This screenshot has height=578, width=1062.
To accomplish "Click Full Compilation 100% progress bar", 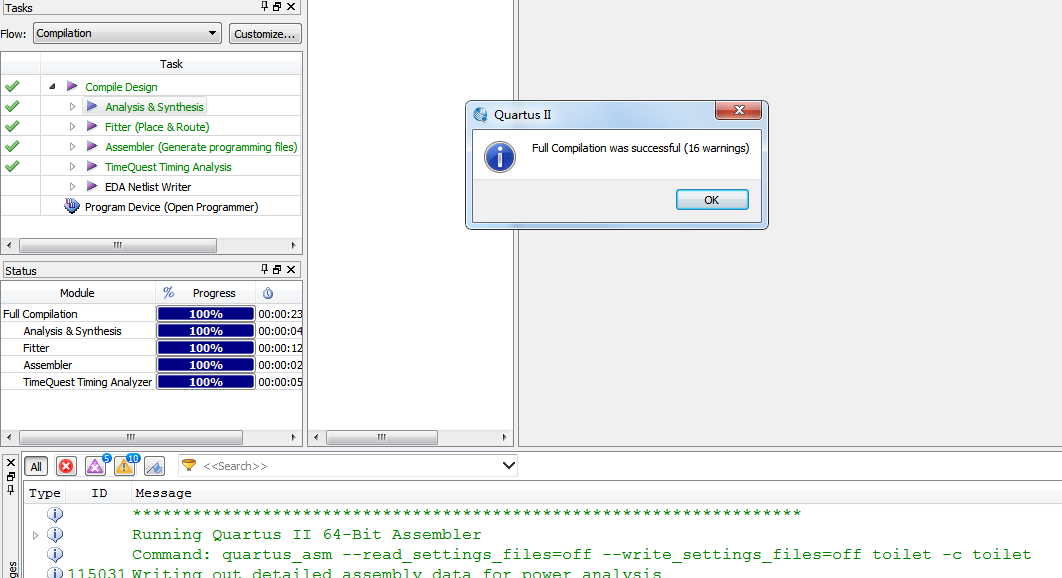I will 206,314.
